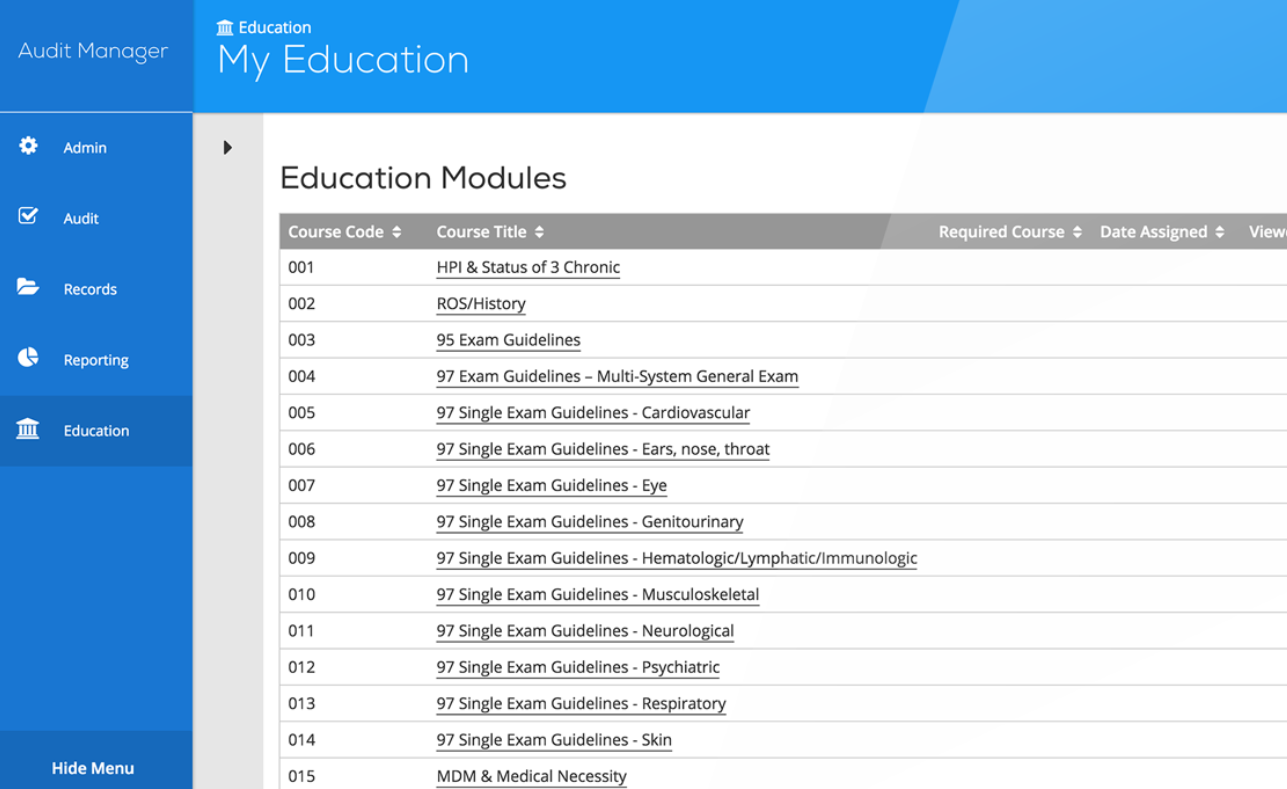Open the ROS/History module
The height and width of the screenshot is (789, 1287).
click(x=481, y=303)
